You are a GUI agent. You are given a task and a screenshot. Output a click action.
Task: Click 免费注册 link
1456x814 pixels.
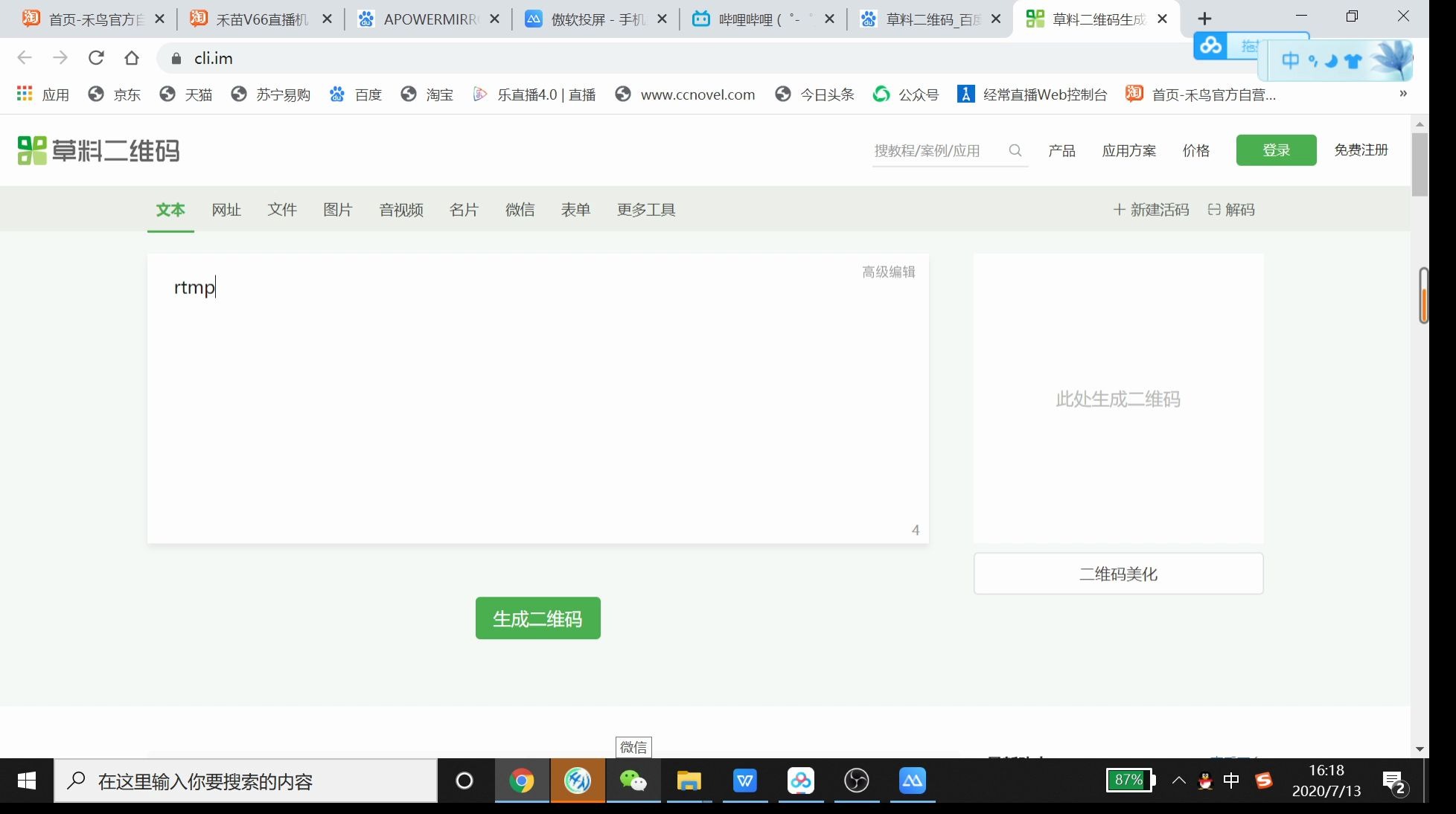coord(1361,150)
